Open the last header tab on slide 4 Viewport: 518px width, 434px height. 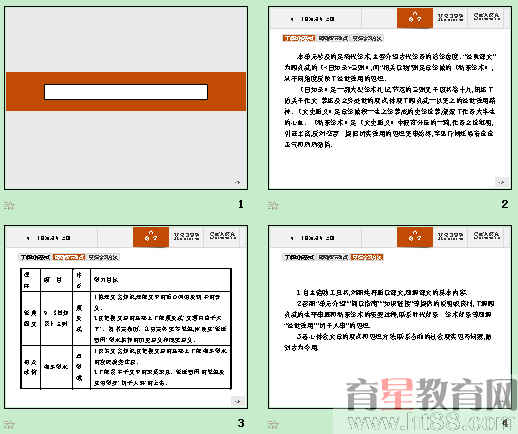pos(487,236)
